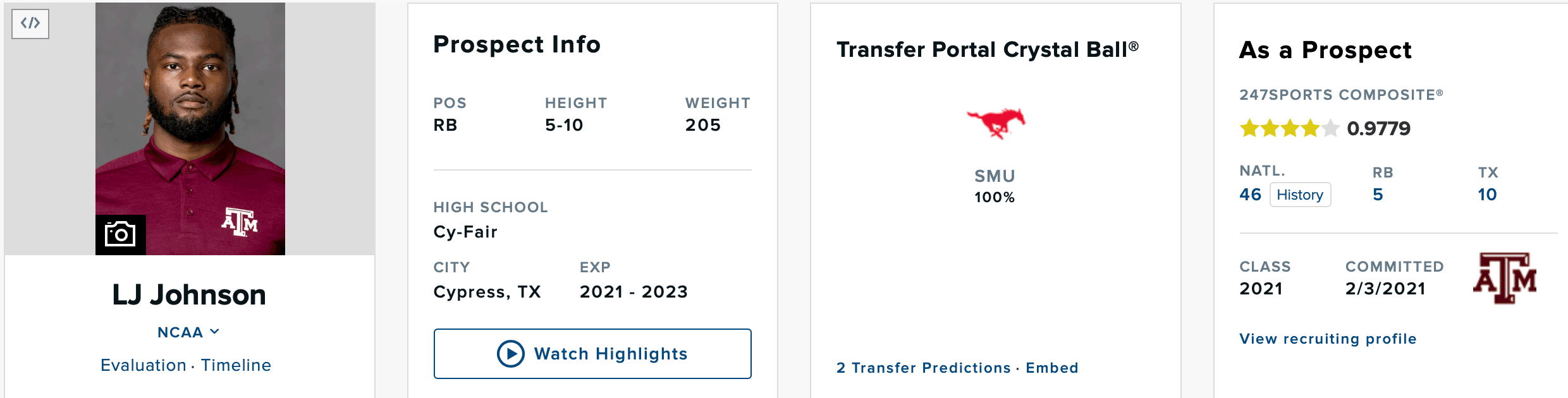Expand the NCAA dropdown chevron
This screenshot has height=398, width=1568.
(x=215, y=332)
